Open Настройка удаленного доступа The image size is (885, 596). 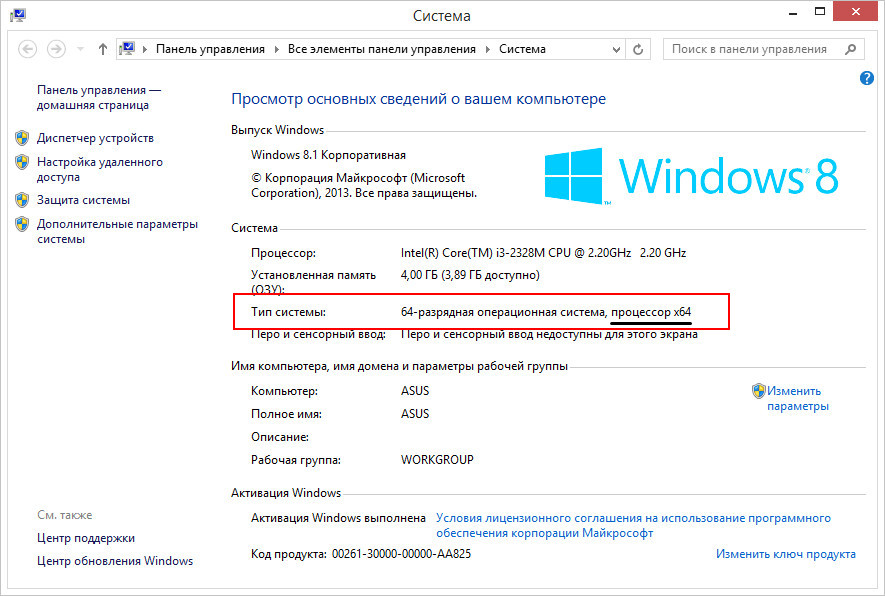[x=100, y=169]
